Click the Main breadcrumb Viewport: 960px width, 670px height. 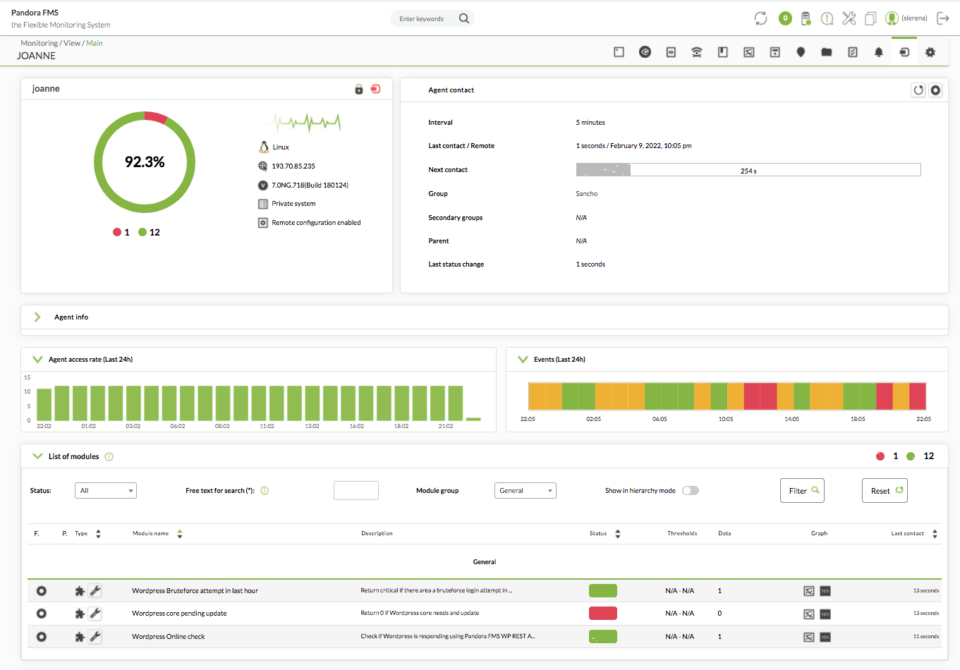tap(94, 43)
